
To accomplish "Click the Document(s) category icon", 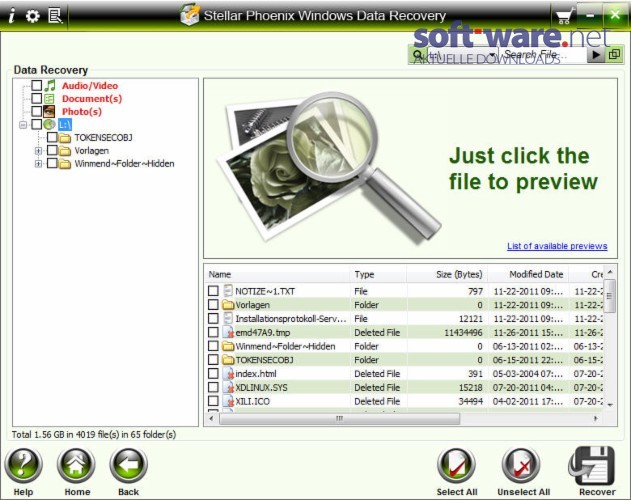I will point(49,99).
